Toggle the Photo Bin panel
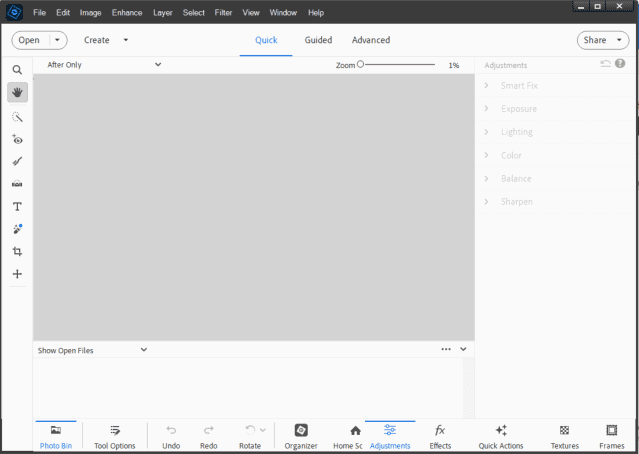The height and width of the screenshot is (454, 639). 55,436
